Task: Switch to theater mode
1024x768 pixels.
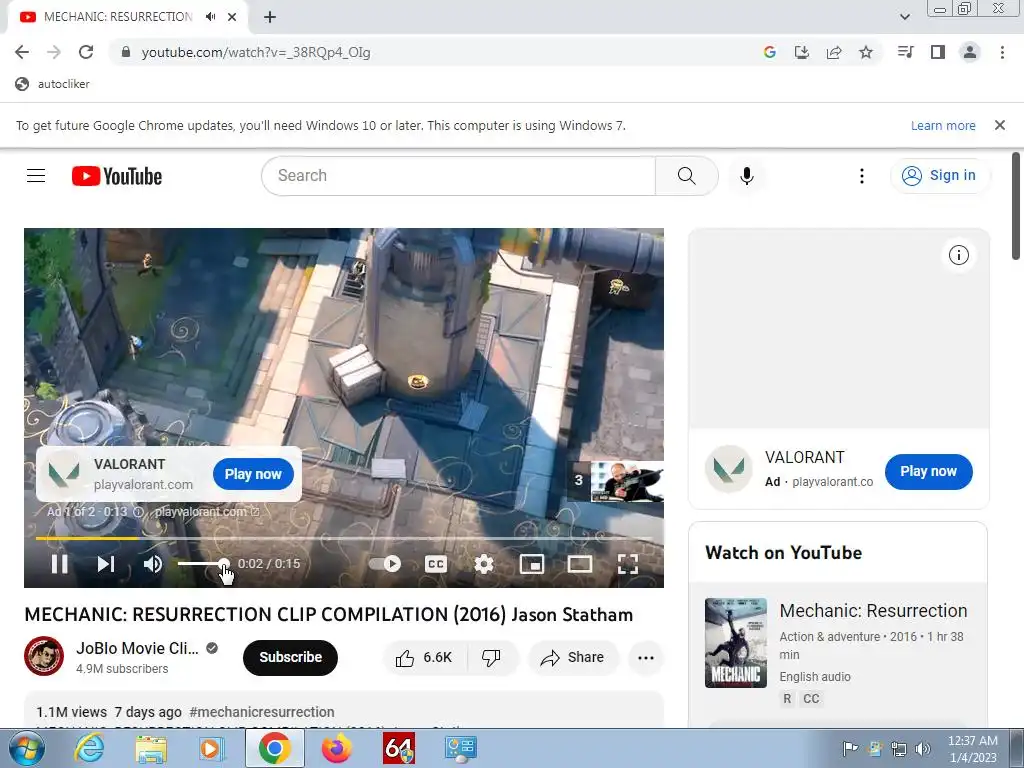Action: [580, 564]
